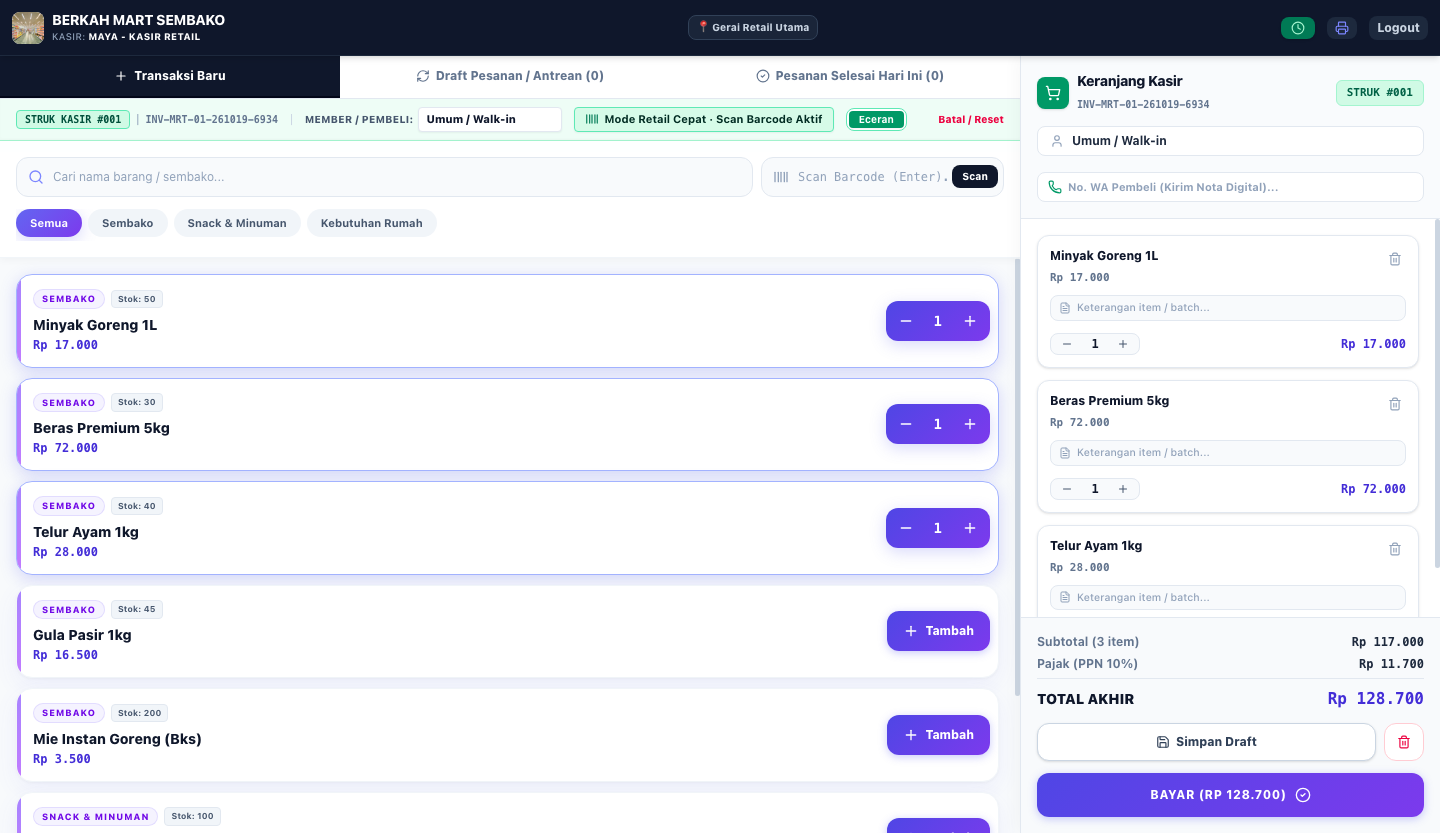This screenshot has height=833, width=1440.
Task: Open the Member / Pembeli selector
Action: 490,119
